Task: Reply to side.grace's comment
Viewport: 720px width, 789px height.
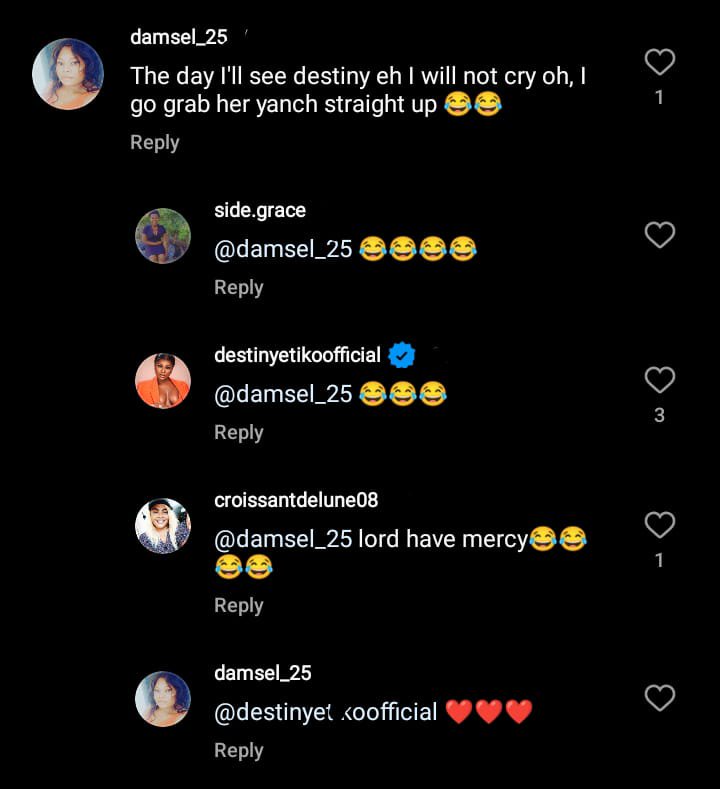Action: (238, 288)
